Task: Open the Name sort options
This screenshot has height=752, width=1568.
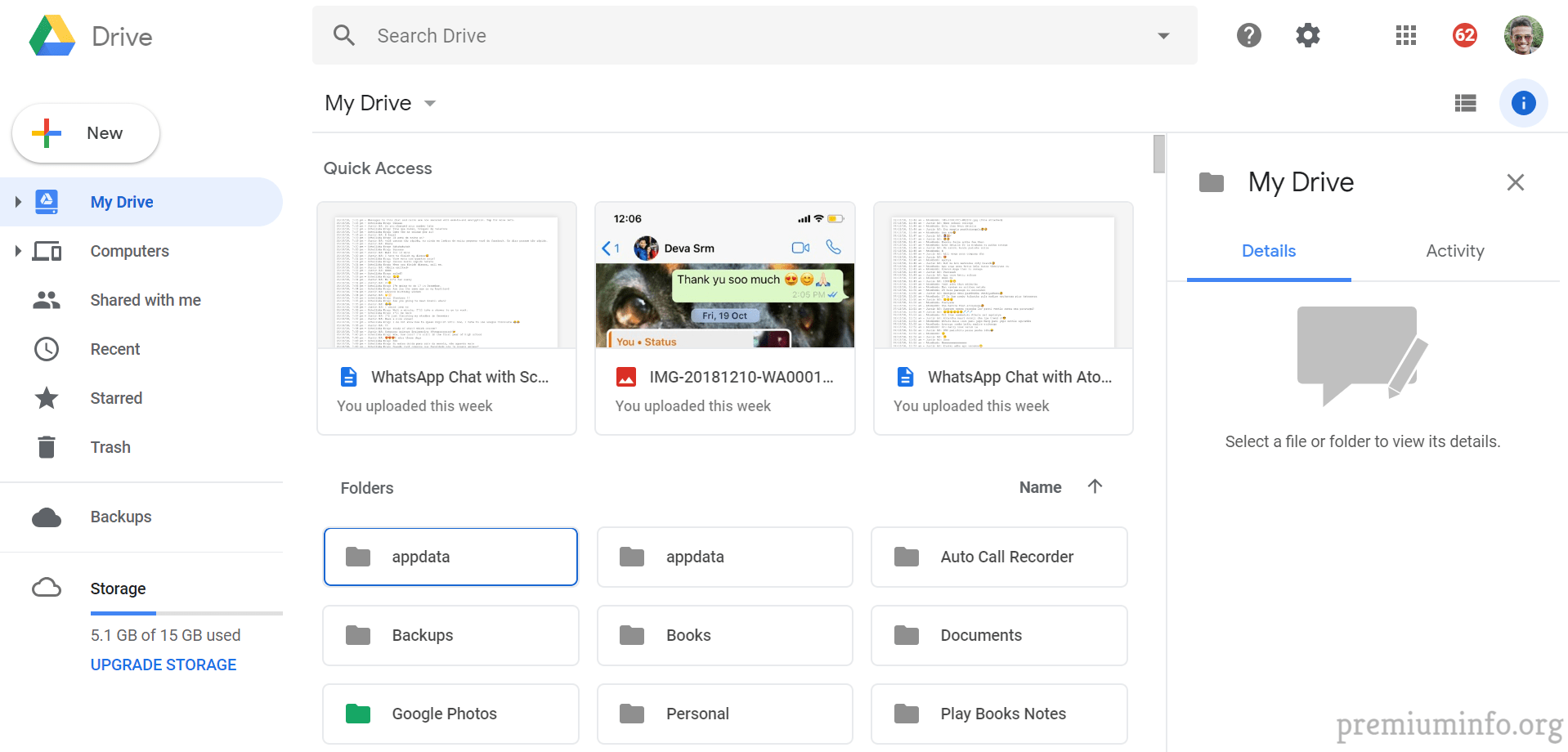Action: pos(1040,487)
